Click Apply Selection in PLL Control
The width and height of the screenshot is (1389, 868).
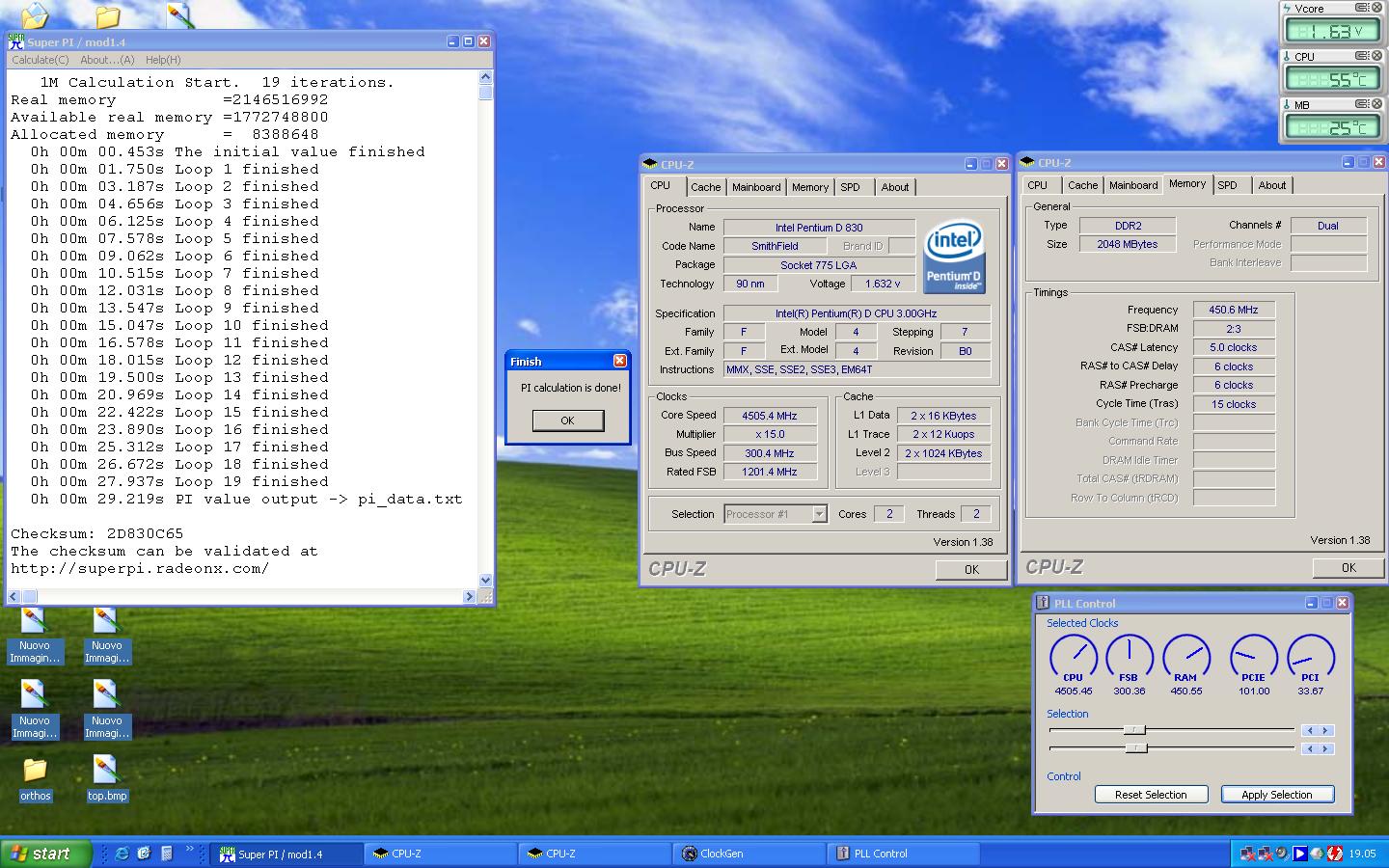tap(1277, 795)
